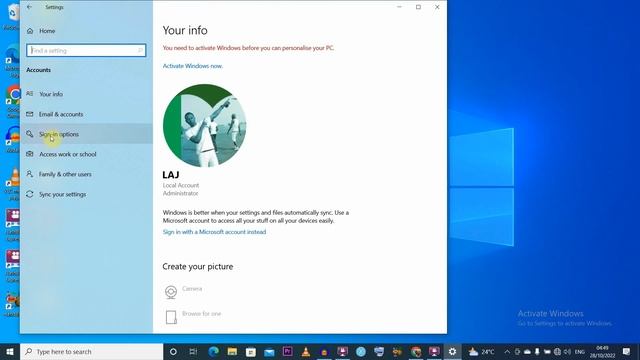This screenshot has width=640, height=360.
Task: Select the active Settings gear on the taskbar
Action: pyautogui.click(x=452, y=351)
